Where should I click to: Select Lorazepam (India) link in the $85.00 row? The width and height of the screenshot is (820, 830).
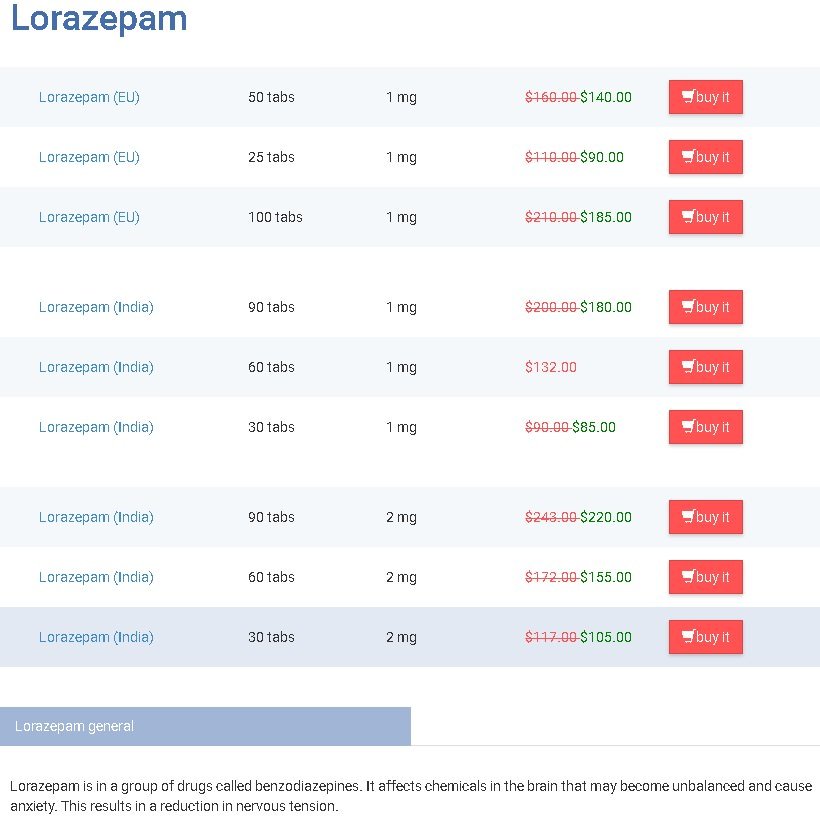point(96,427)
